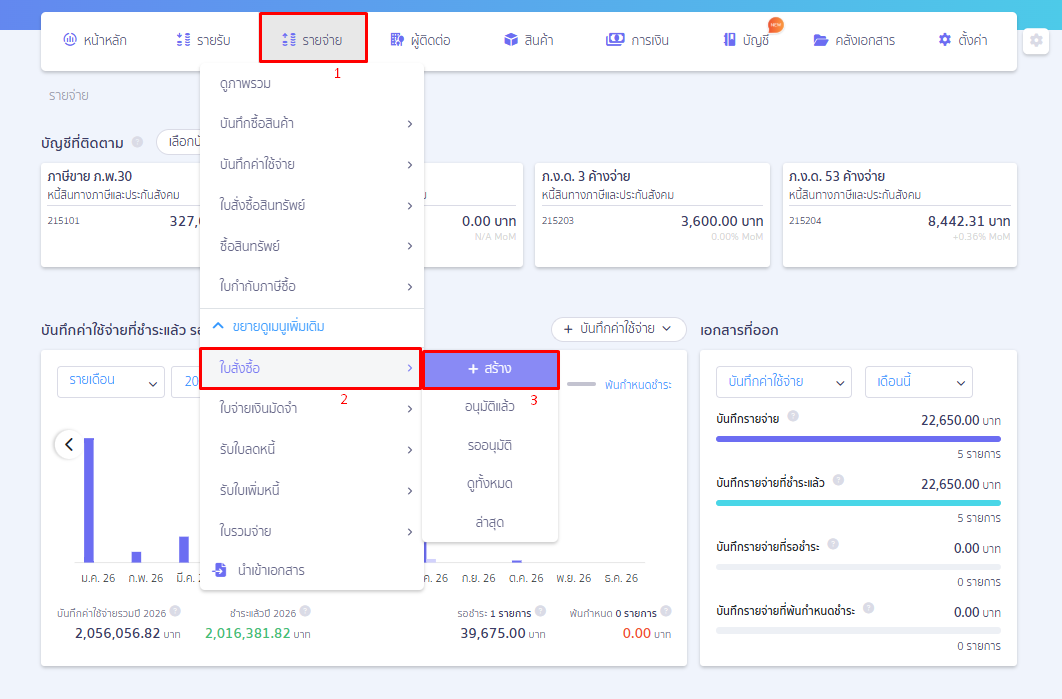
Task: Expand the บันทึกค่าใช้จ่าย submenu item
Action: click(x=312, y=164)
